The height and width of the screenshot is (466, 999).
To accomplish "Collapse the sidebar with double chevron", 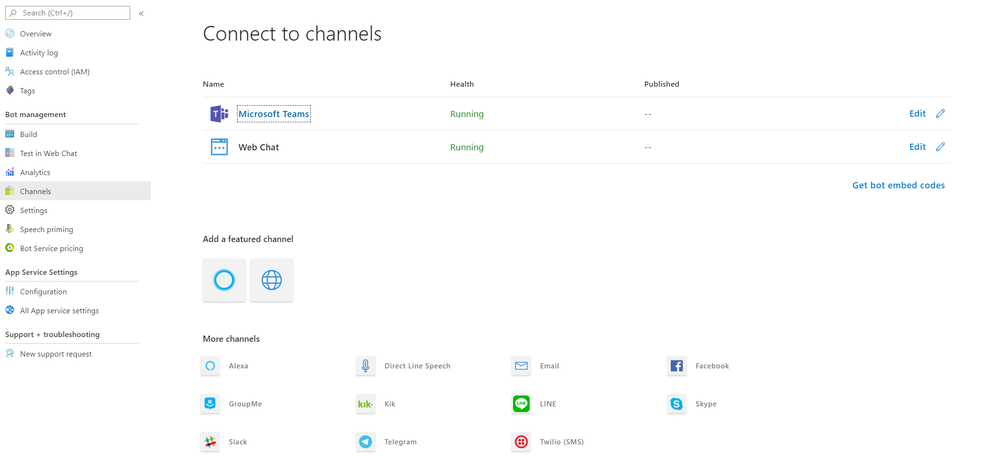I will (x=141, y=13).
